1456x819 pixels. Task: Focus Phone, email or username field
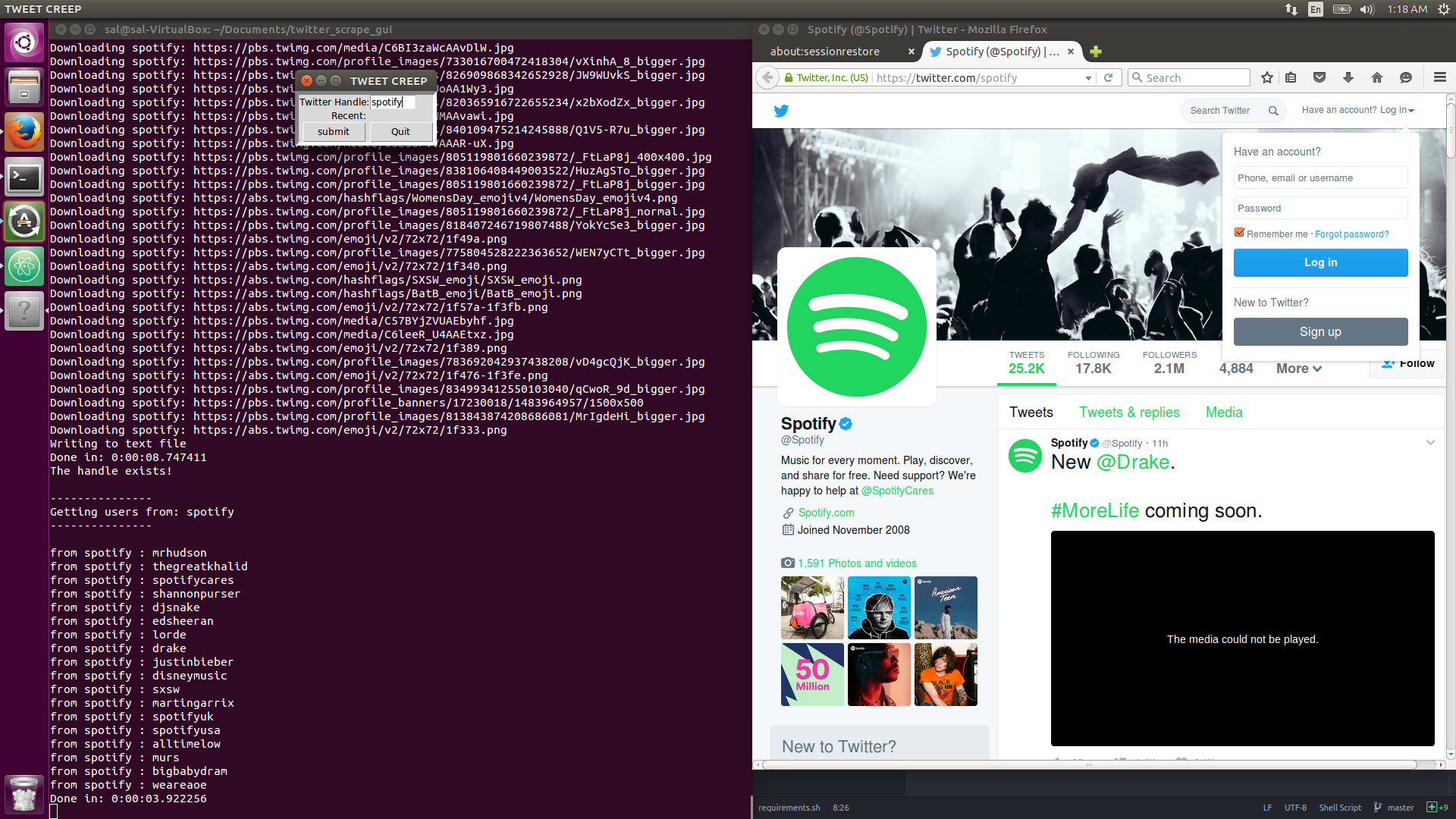1320,178
